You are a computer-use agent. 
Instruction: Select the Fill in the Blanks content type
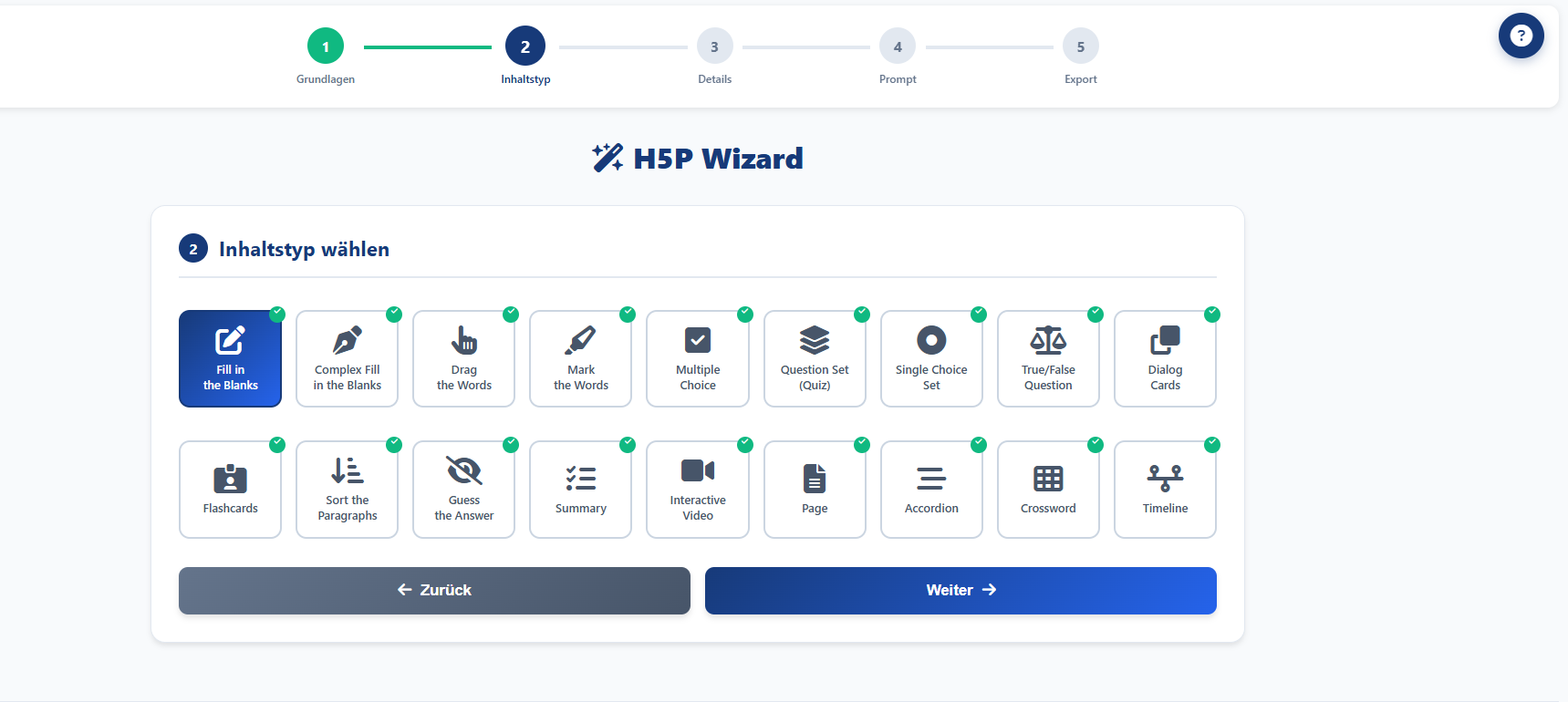point(230,358)
